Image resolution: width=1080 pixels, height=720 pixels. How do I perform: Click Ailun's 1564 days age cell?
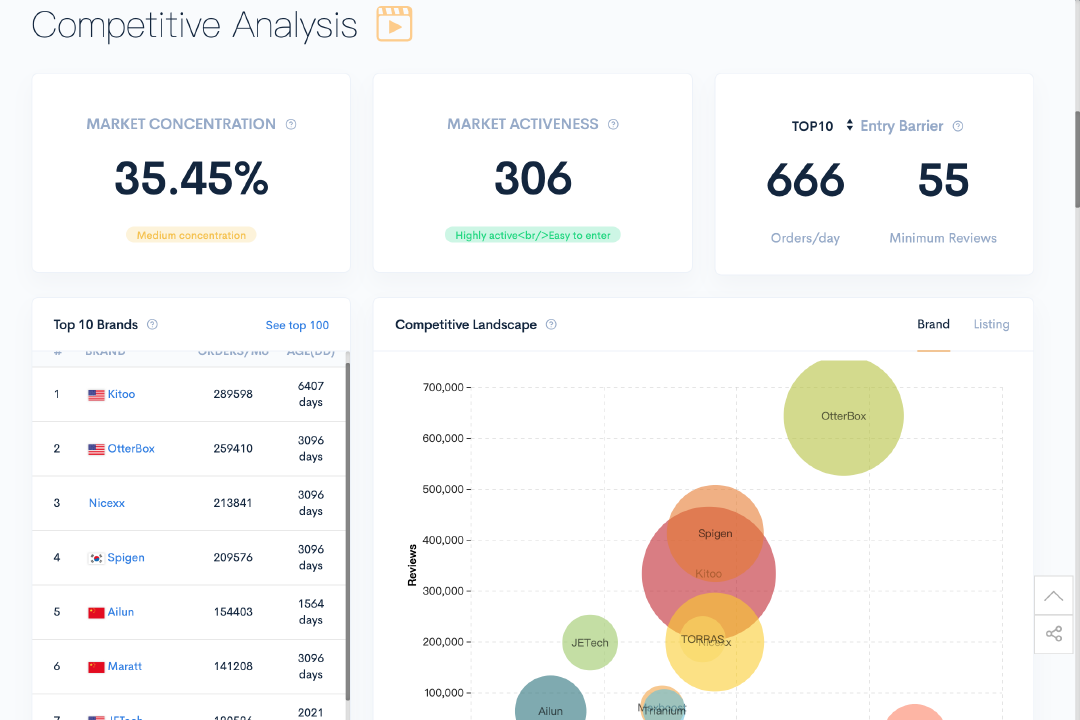pos(311,612)
